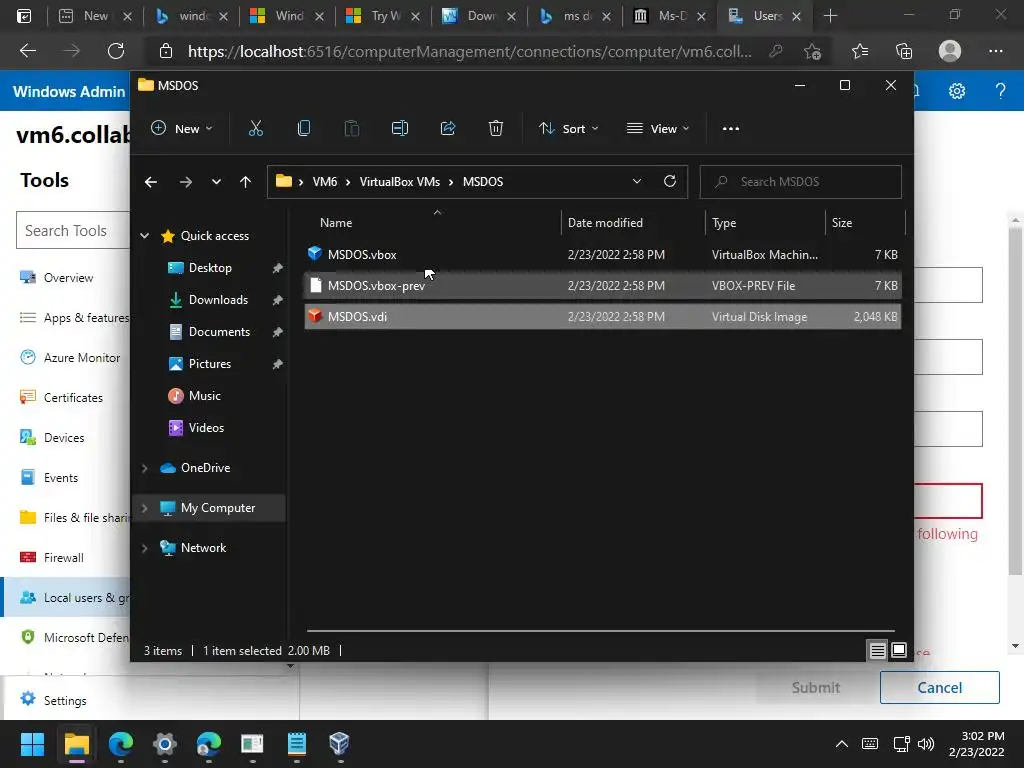
Task: Click VM6 in the breadcrumb path
Action: (x=325, y=182)
